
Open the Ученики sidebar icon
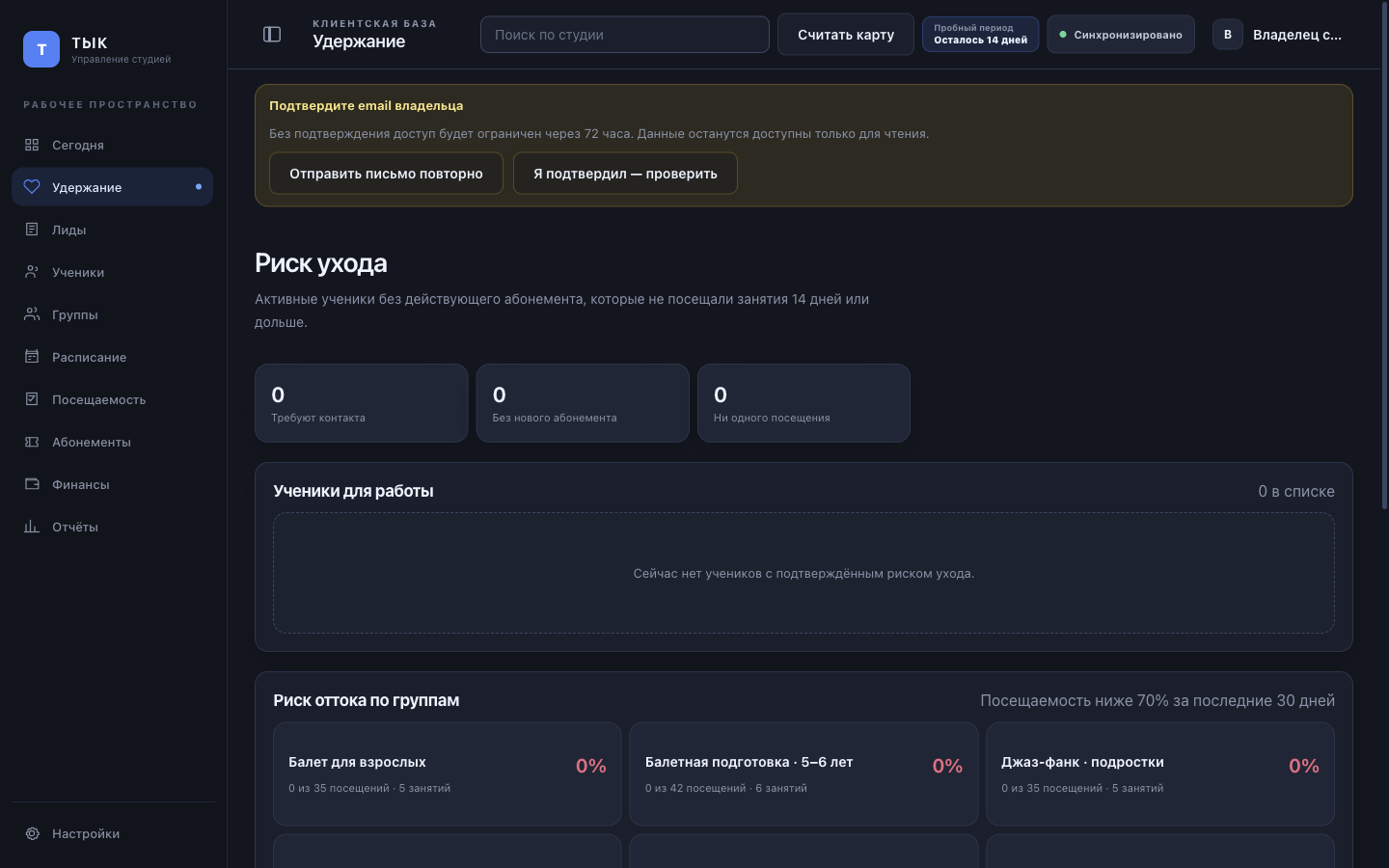(32, 272)
